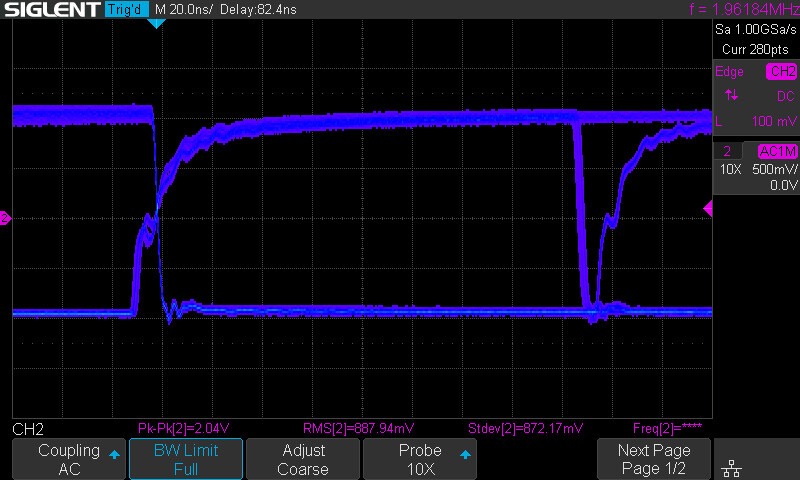Image resolution: width=800 pixels, height=480 pixels.
Task: Toggle the BW Limit Full softkey
Action: pos(186,459)
